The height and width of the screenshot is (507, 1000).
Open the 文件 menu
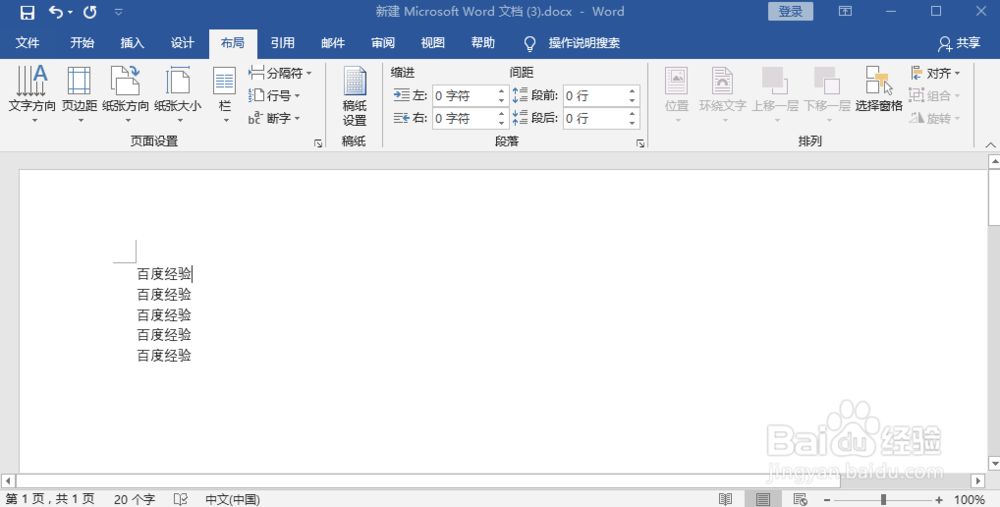[27, 43]
